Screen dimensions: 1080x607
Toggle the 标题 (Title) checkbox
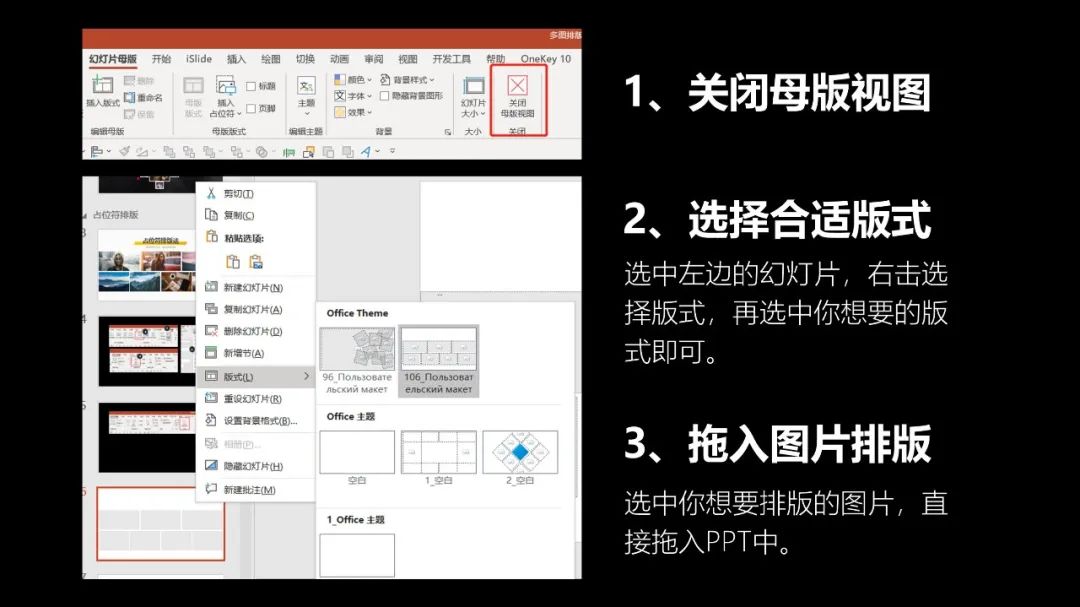click(x=251, y=86)
